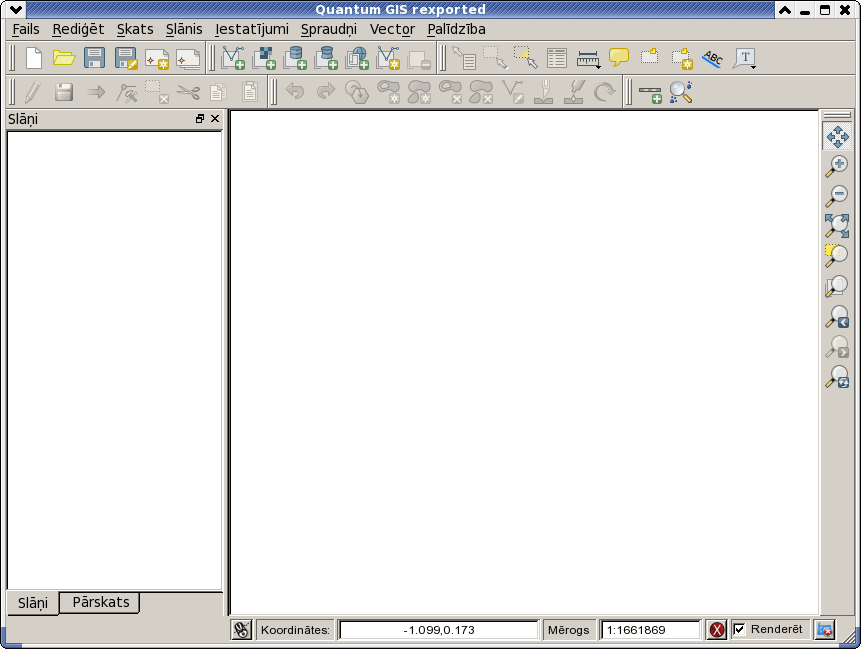The height and width of the screenshot is (649, 861).
Task: Toggle editing with the pencil icon
Action: coord(32,92)
